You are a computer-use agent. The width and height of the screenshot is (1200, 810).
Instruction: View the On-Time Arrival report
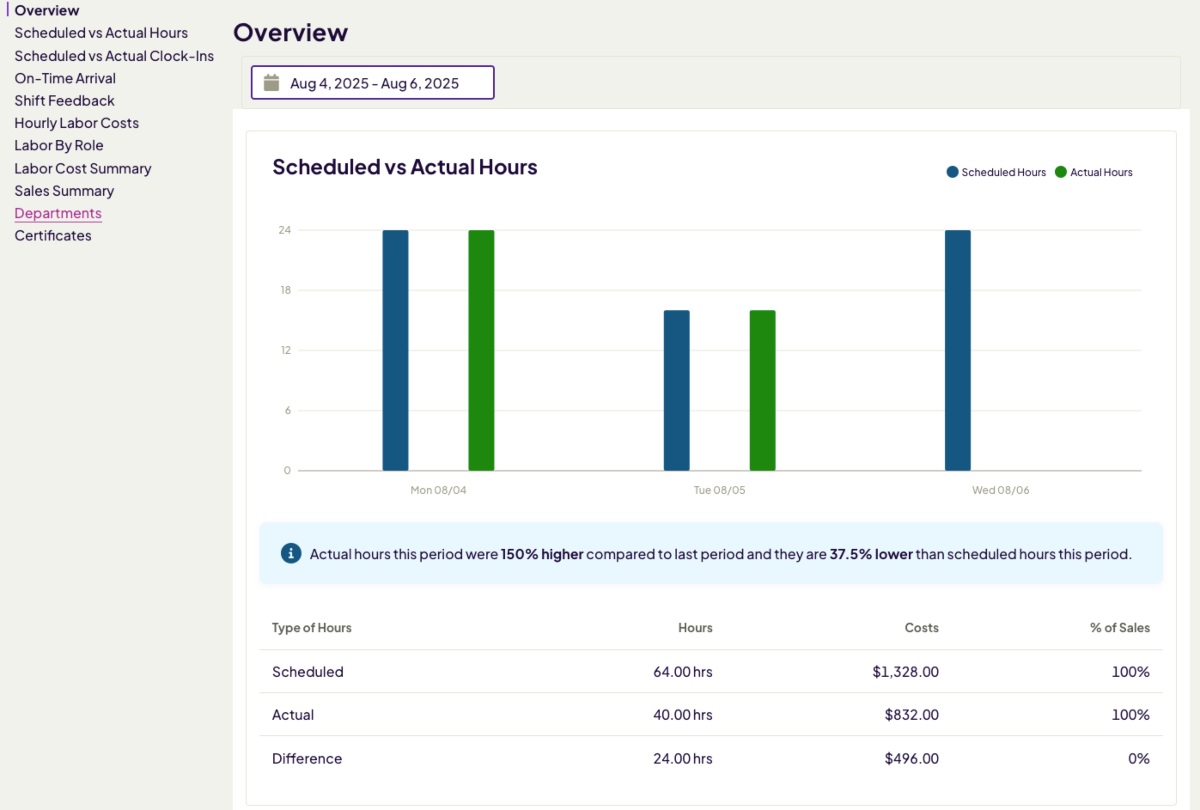[x=65, y=78]
